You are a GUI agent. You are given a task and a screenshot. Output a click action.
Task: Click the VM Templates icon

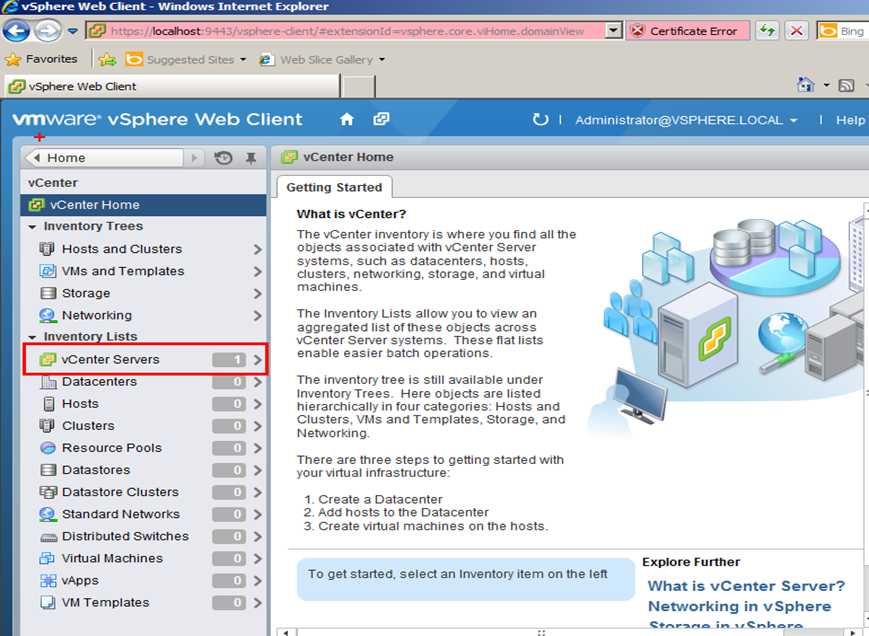[x=48, y=602]
